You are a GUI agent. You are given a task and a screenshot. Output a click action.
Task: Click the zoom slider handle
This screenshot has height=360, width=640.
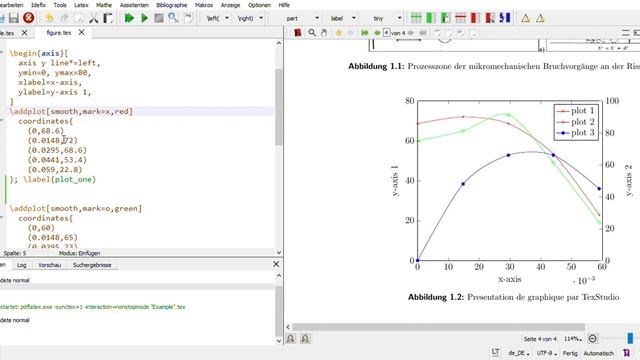pyautogui.click(x=630, y=338)
